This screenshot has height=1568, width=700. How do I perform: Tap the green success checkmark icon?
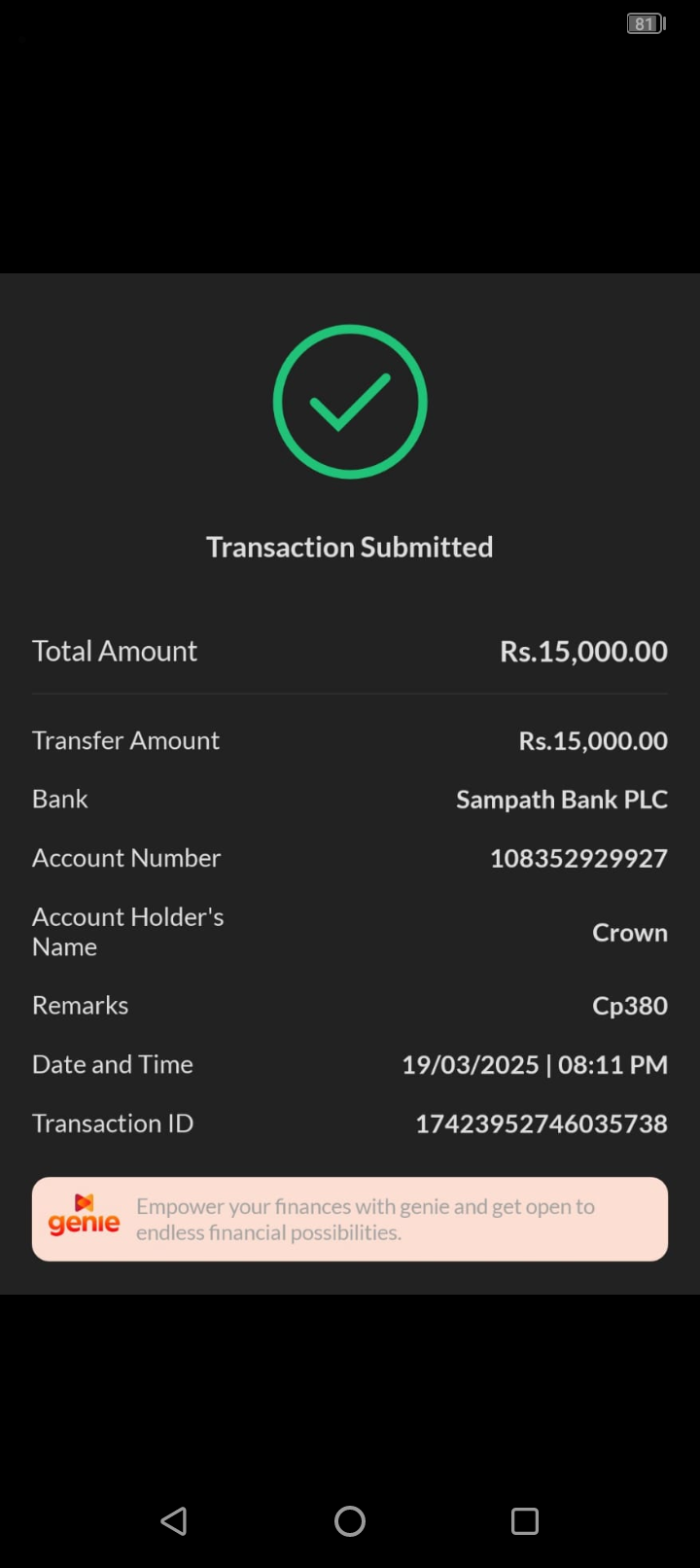pos(350,402)
